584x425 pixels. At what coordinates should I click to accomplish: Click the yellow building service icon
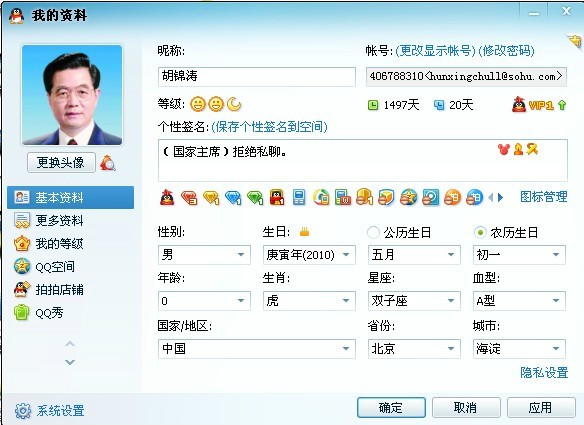[x=365, y=197]
